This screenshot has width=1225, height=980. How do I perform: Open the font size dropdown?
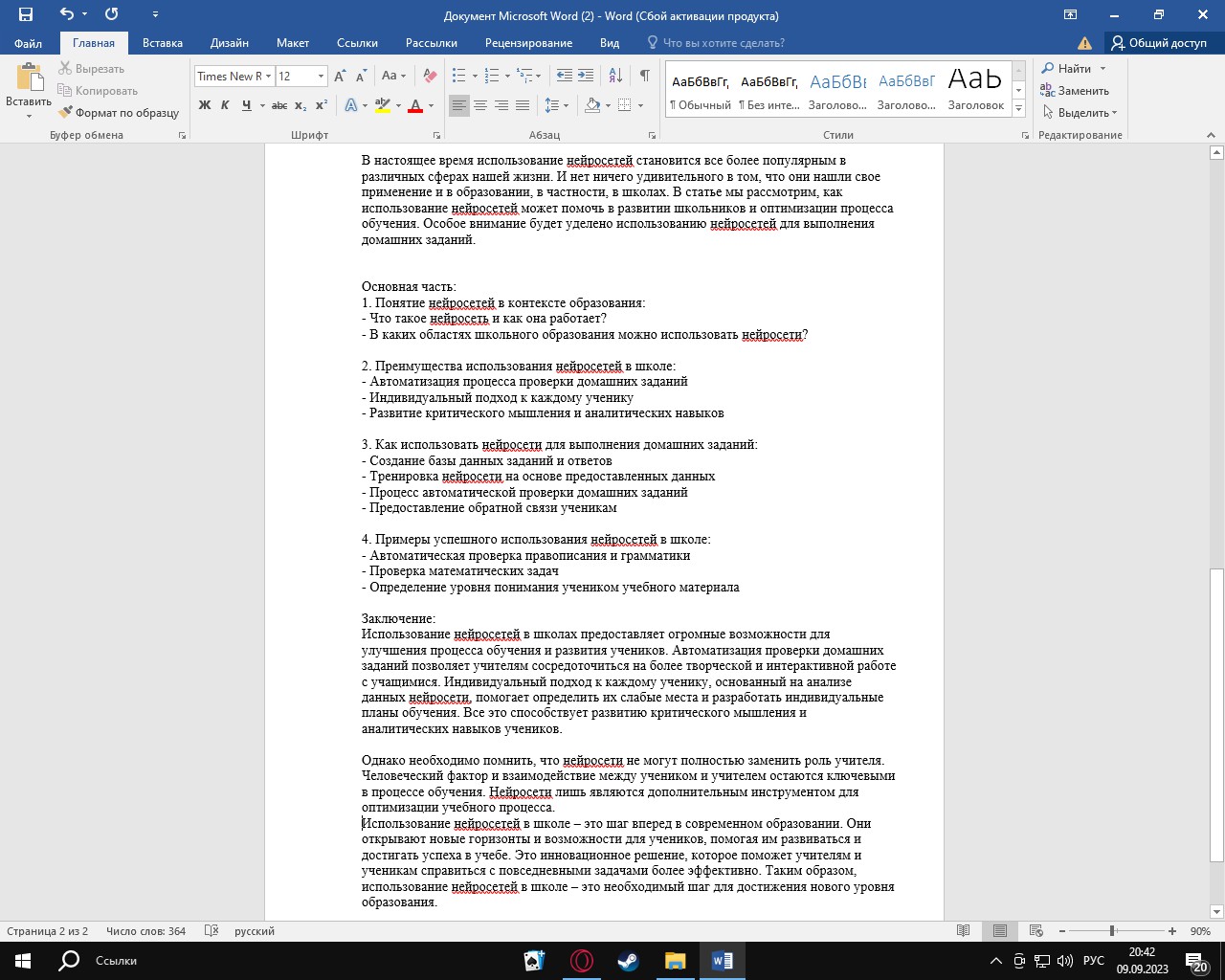coord(322,77)
